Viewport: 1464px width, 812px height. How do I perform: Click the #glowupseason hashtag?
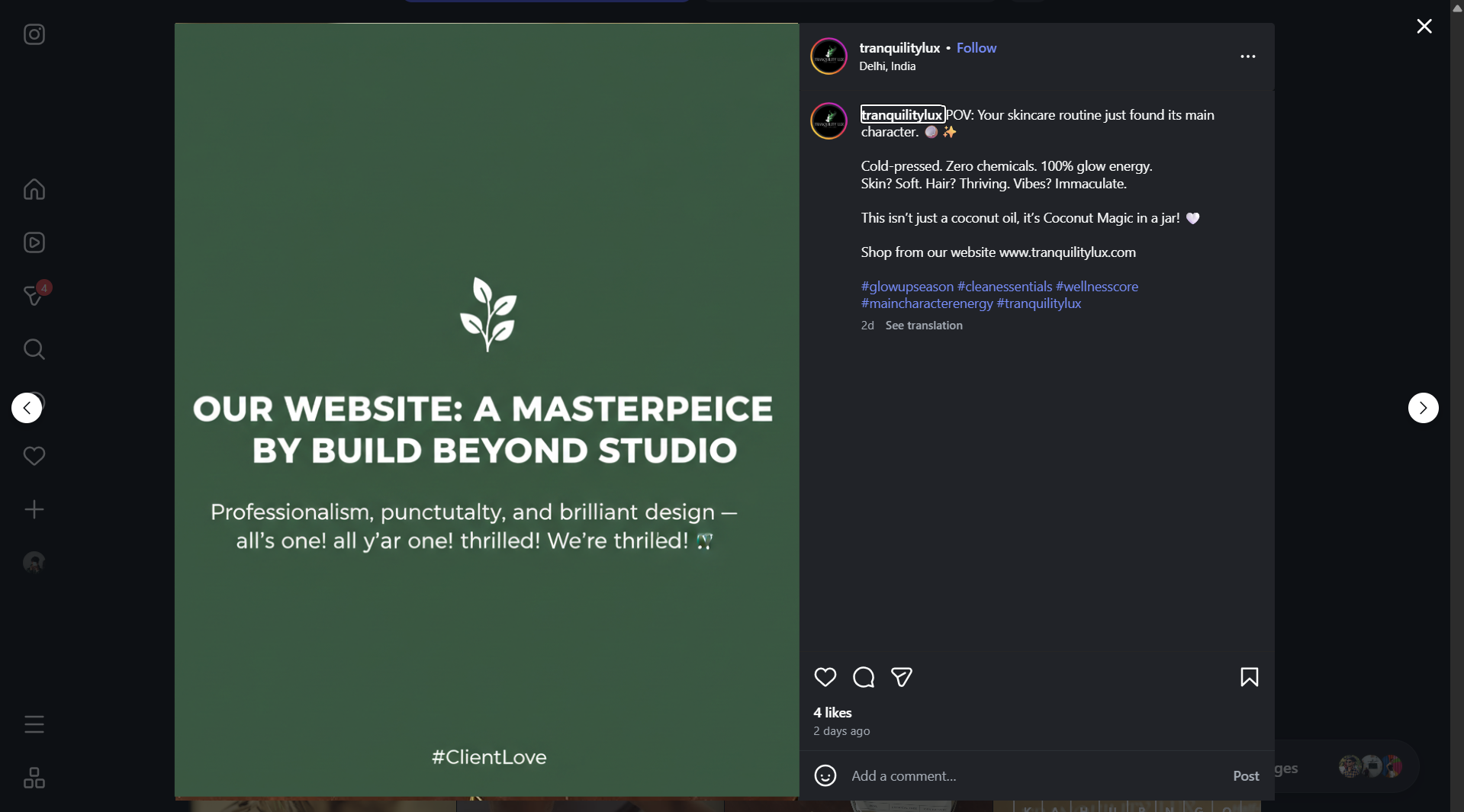907,287
